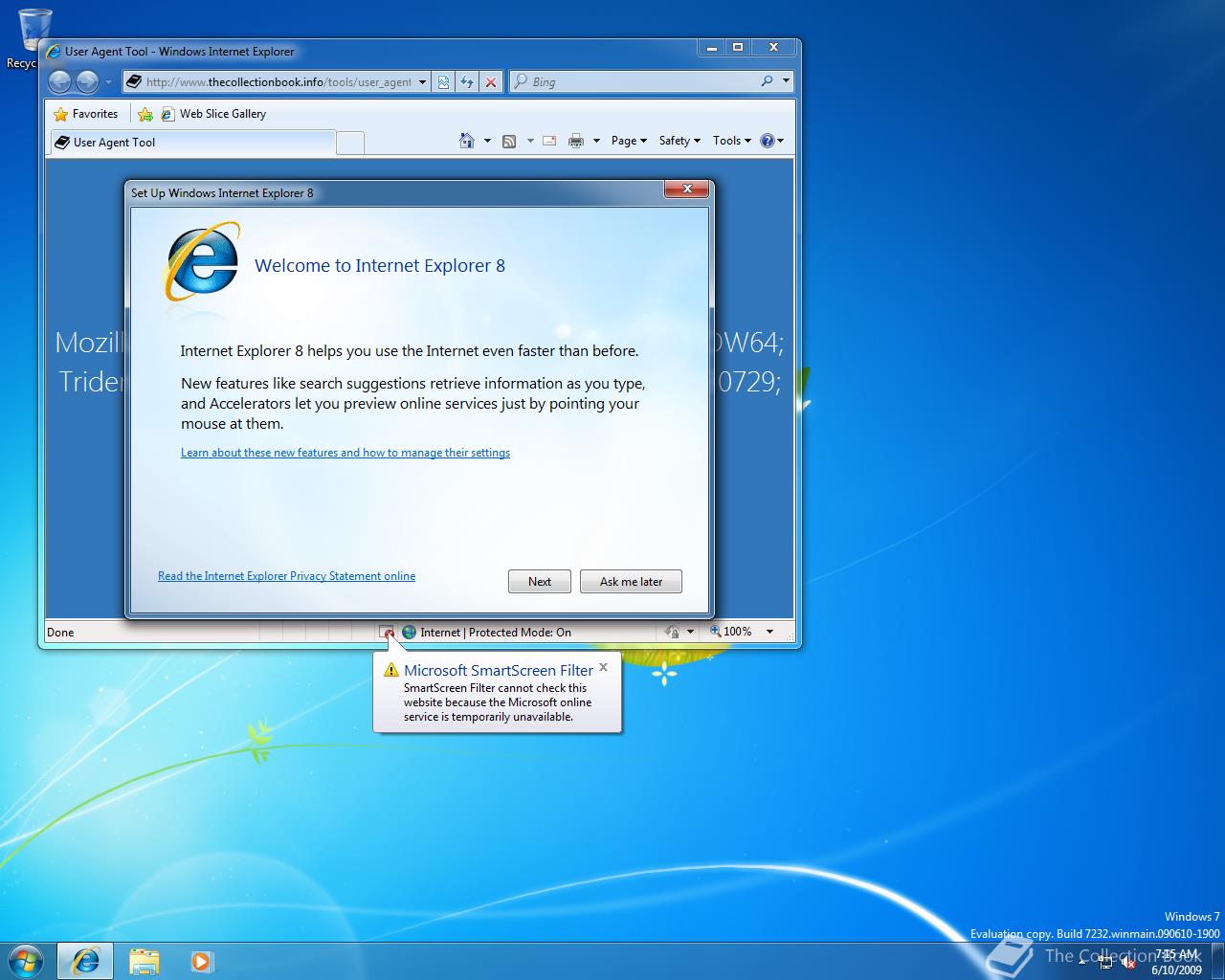
Task: Go forward using the browser Forward arrow
Action: pyautogui.click(x=87, y=82)
